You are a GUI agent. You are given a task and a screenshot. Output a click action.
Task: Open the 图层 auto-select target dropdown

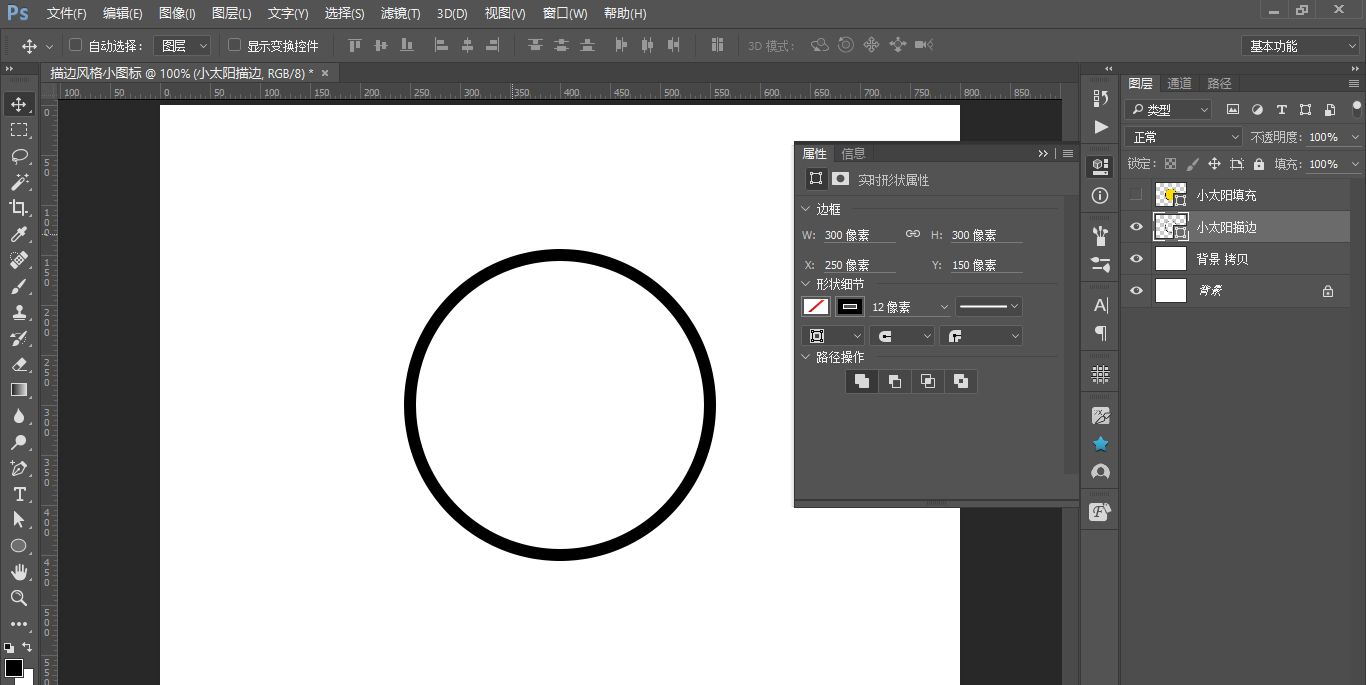click(183, 46)
